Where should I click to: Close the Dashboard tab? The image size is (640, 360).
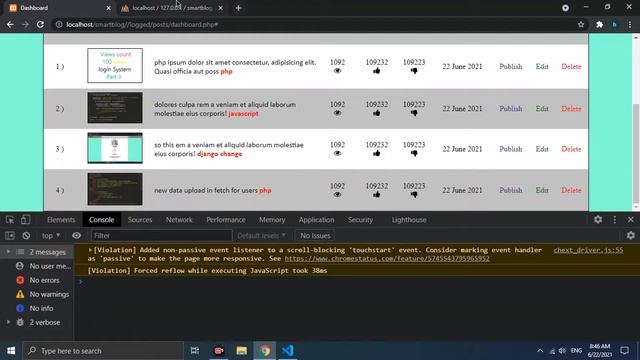click(x=109, y=8)
